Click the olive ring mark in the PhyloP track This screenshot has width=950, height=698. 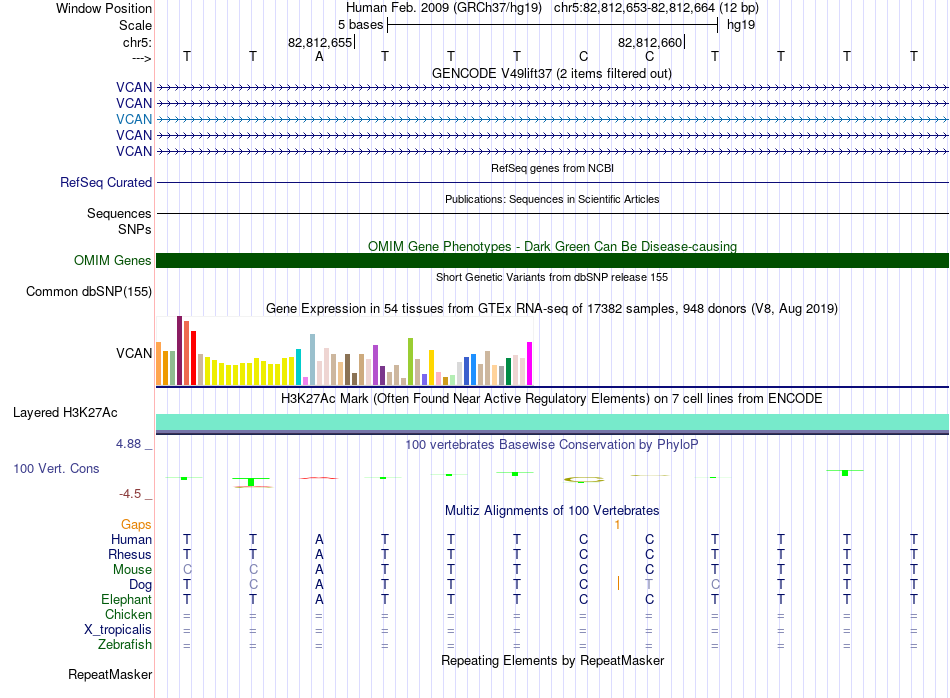(584, 480)
